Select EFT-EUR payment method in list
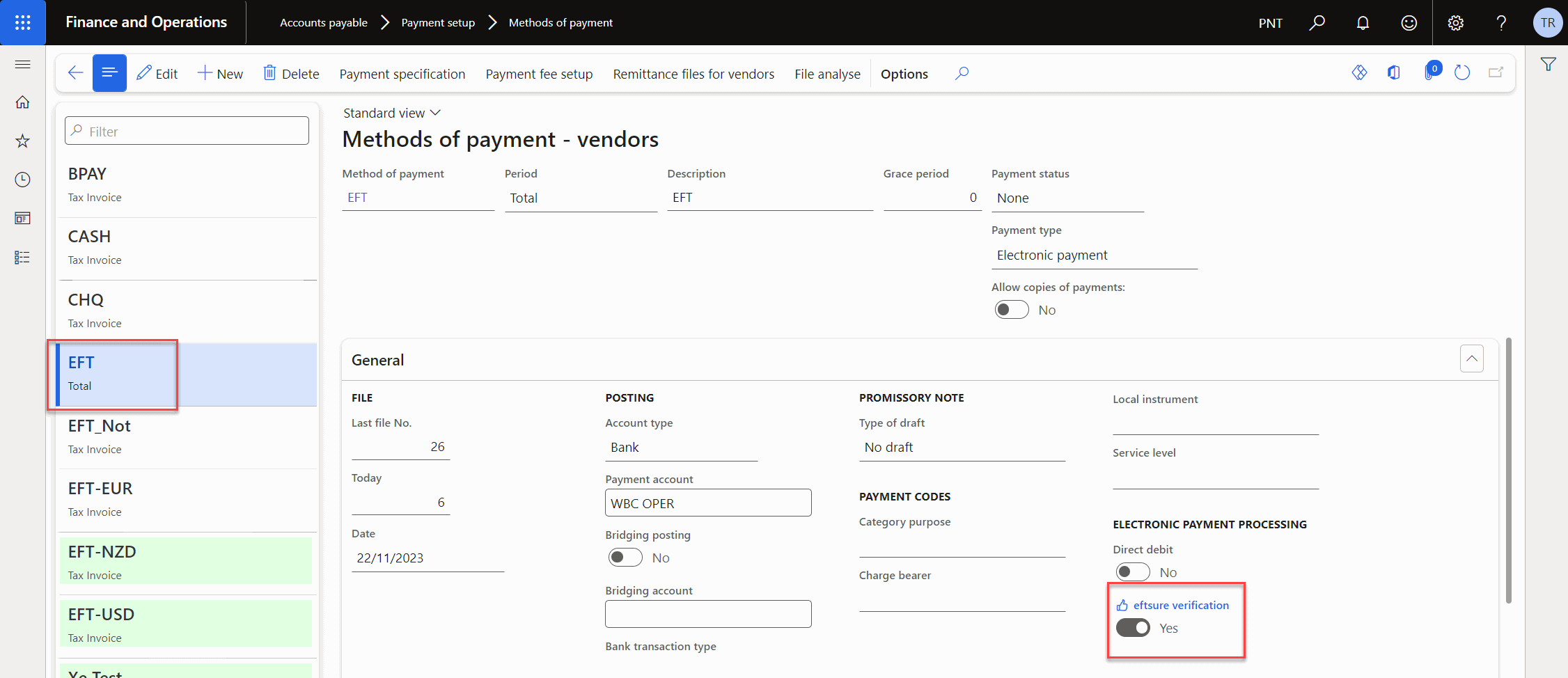Screen dimensions: 1568x678 click(188, 499)
